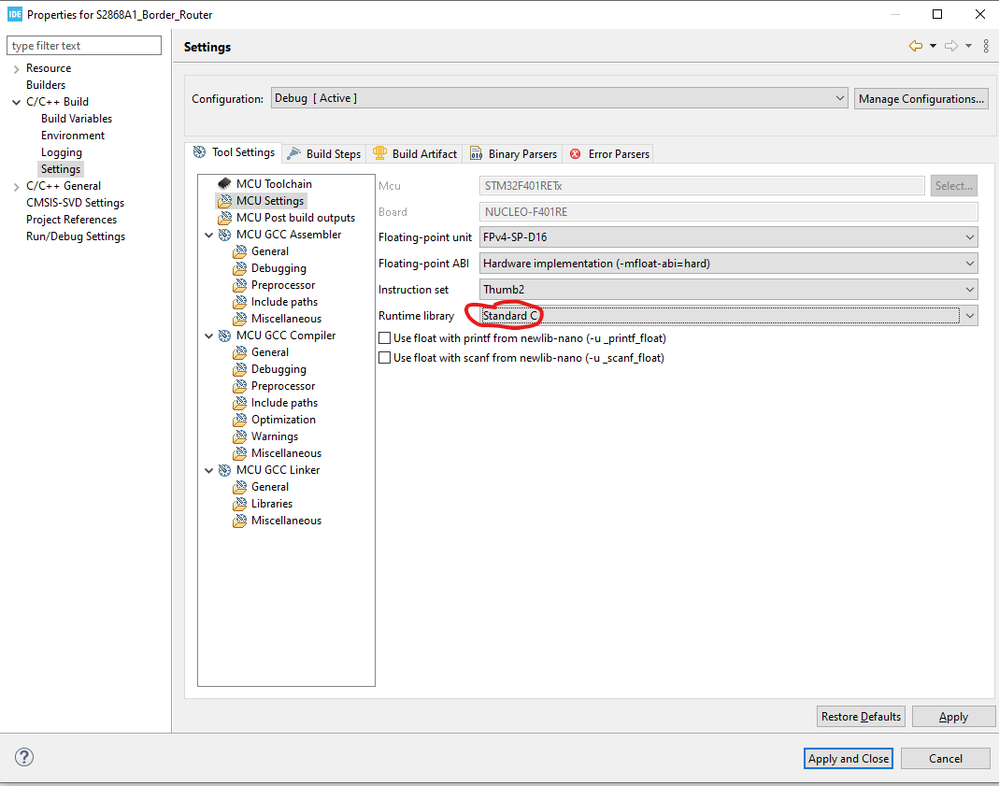Select Linker General tree item
This screenshot has height=786, width=999.
point(270,487)
